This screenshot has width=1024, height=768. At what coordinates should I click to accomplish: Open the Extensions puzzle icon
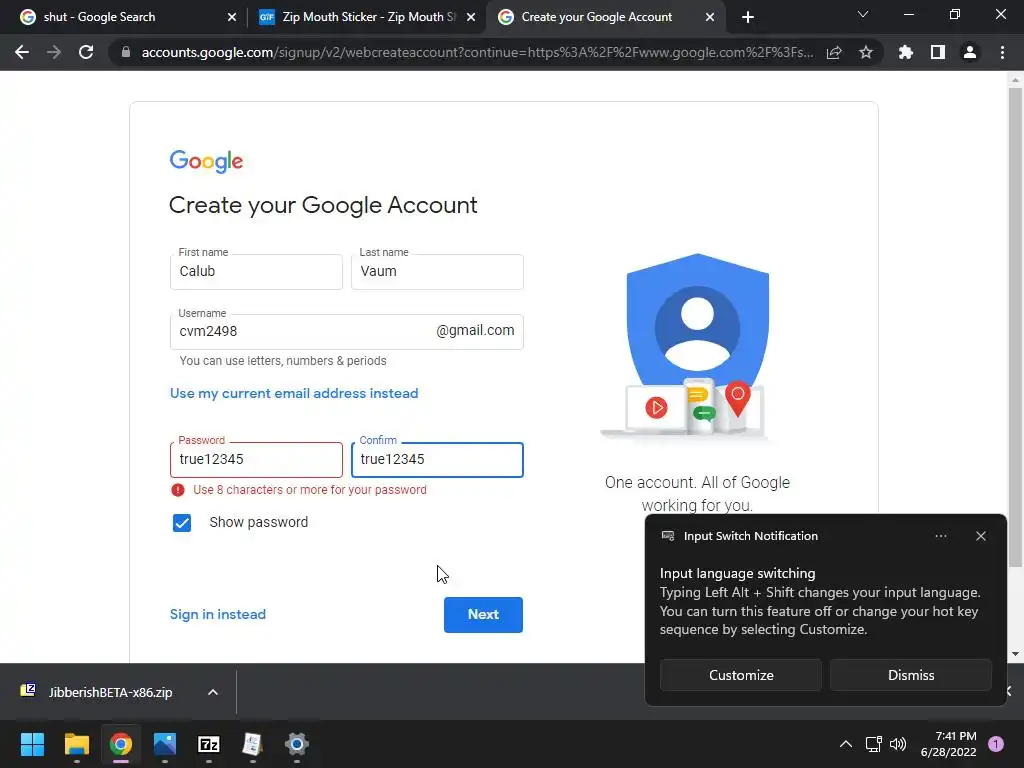tap(905, 52)
